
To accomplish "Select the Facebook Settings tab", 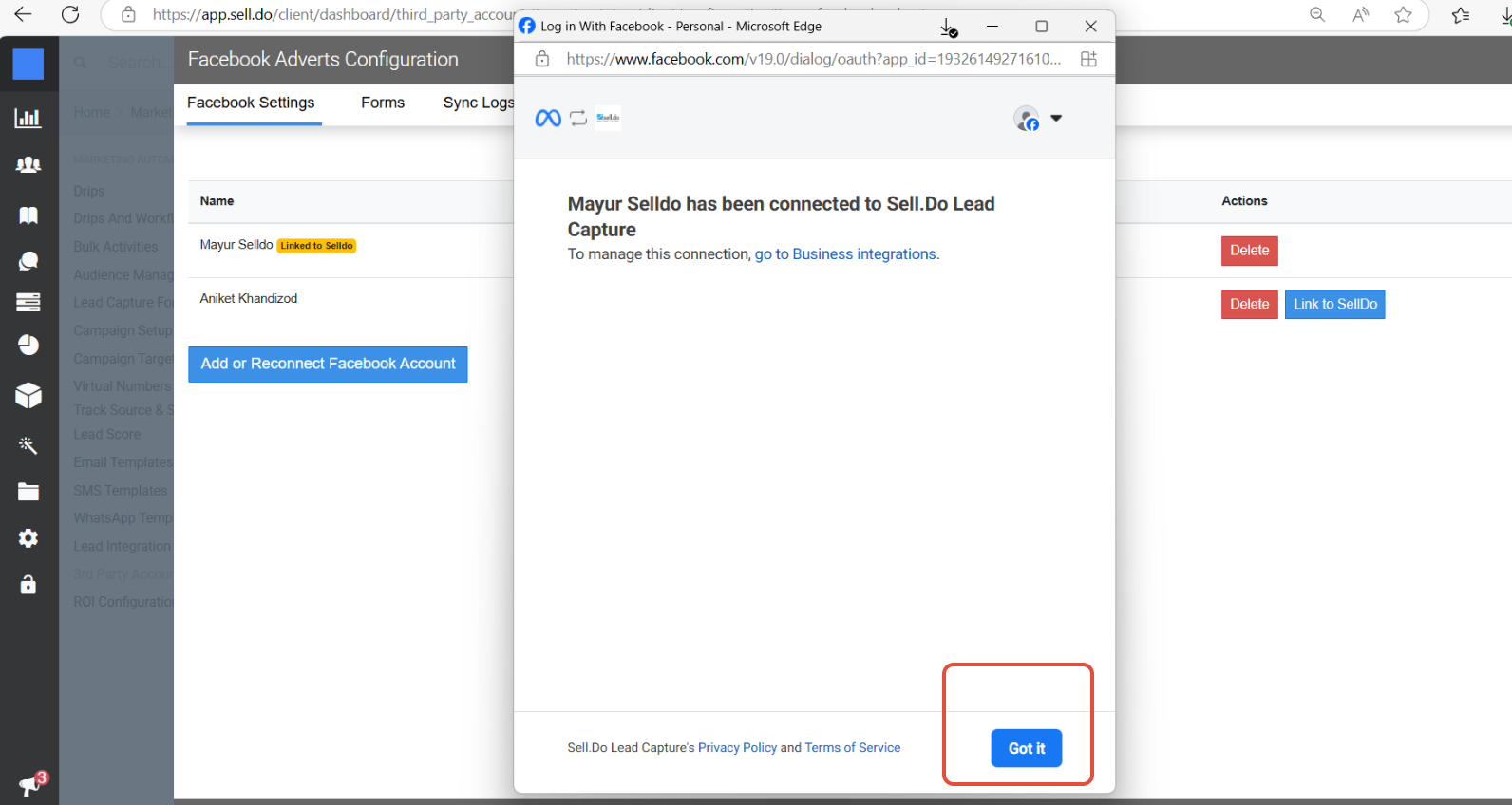I will (x=251, y=103).
